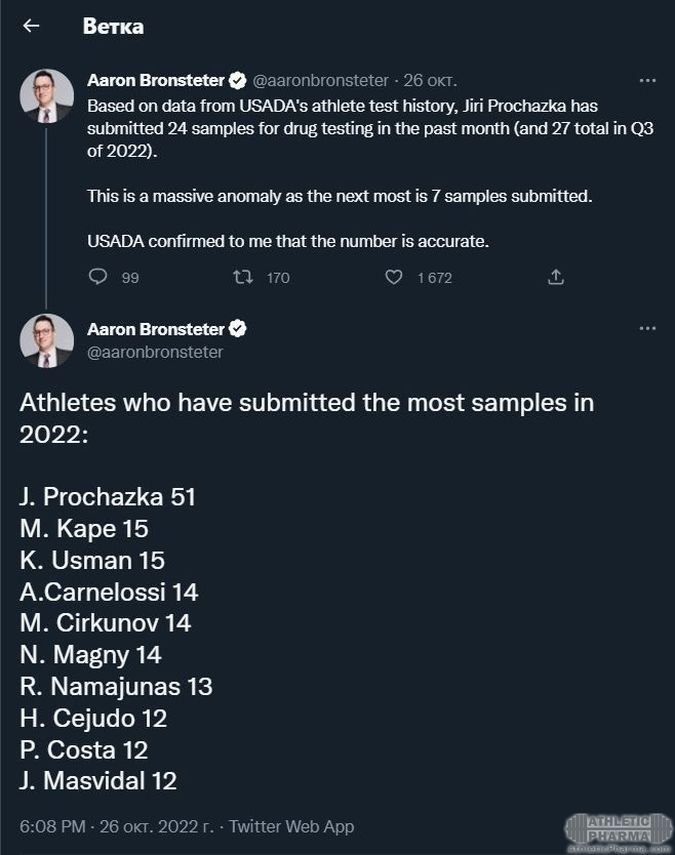Click Aaron Bronsteter name in the first tweet

[x=155, y=80]
